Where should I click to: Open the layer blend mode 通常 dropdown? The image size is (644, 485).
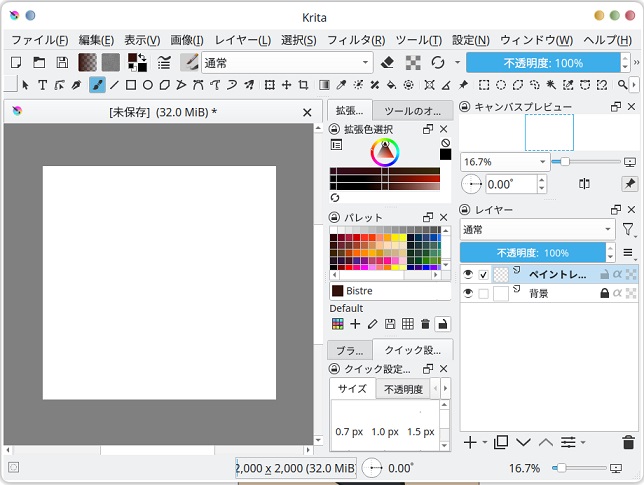pyautogui.click(x=538, y=229)
